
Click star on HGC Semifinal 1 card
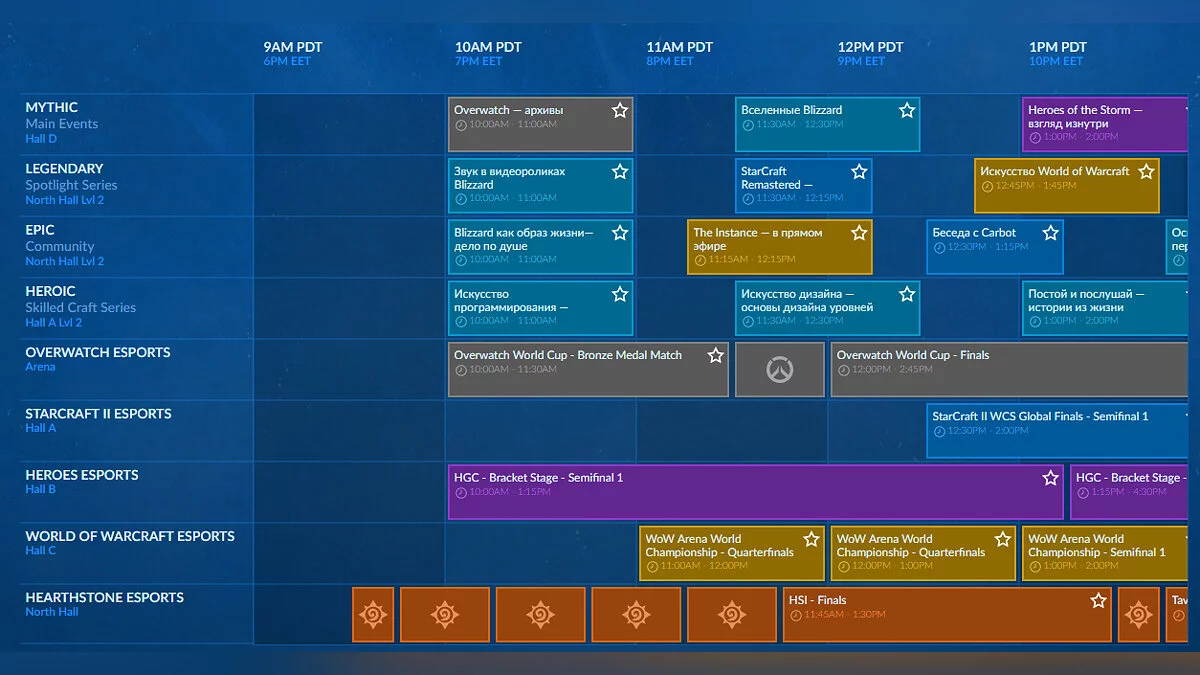pyautogui.click(x=1050, y=478)
